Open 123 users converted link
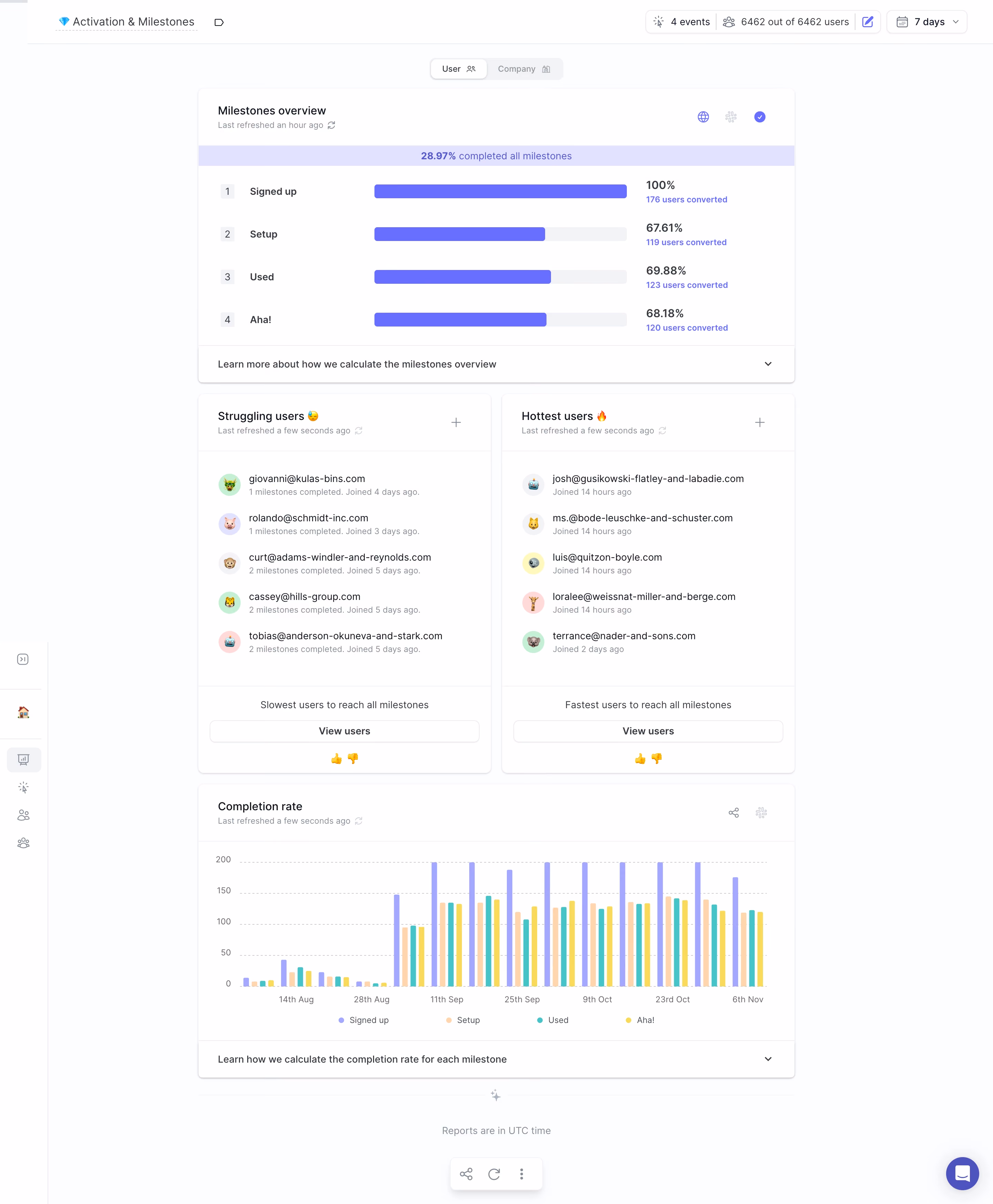Viewport: 993px width, 1204px height. click(686, 285)
